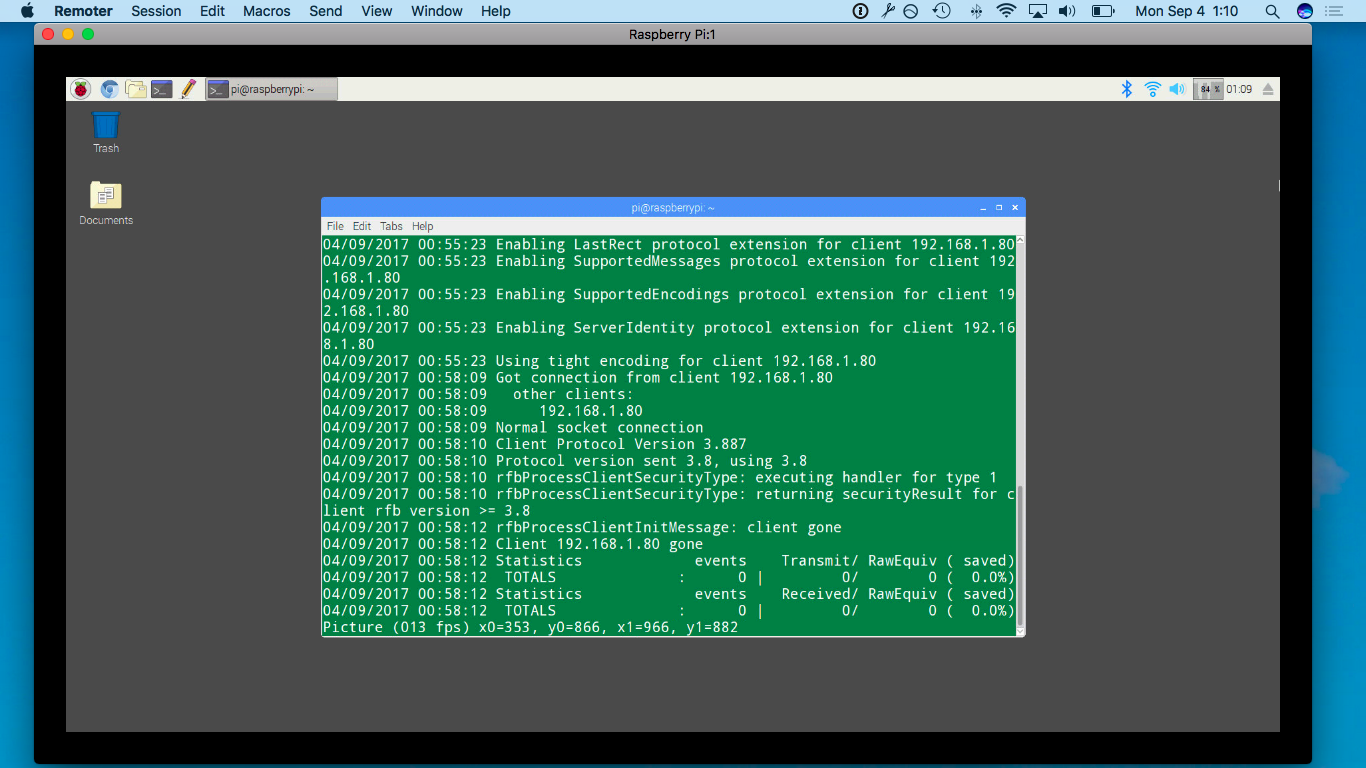Screen dimensions: 1366x768
Task: Click the 'Normal socket connection' log line
Action: (513, 427)
